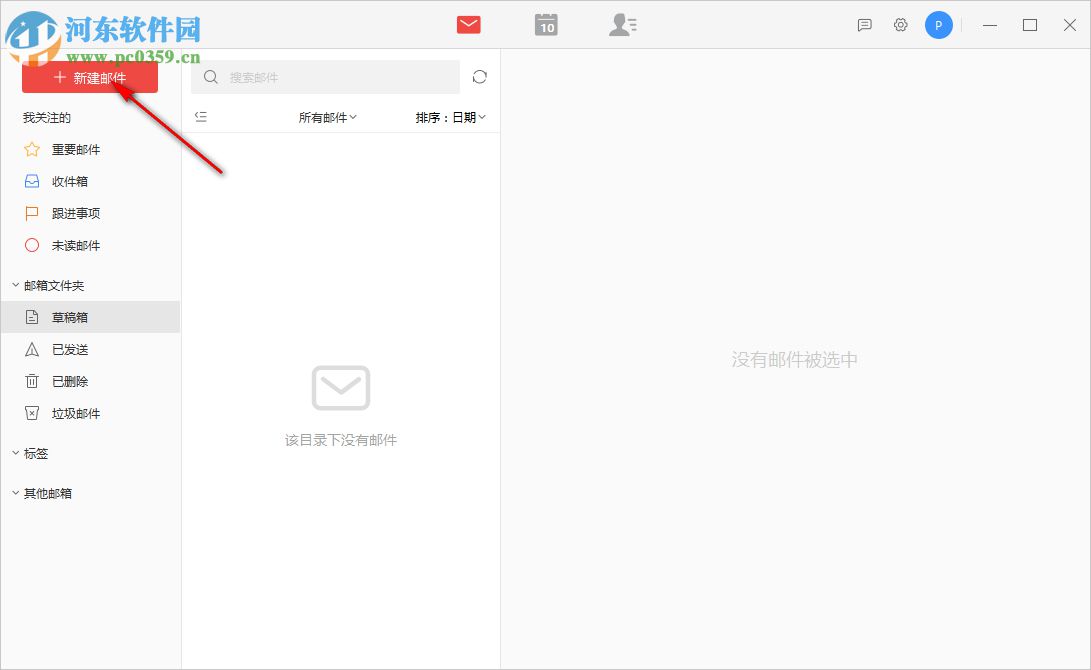Open the Calendar icon in the top bar
1091x670 pixels.
pyautogui.click(x=546, y=24)
